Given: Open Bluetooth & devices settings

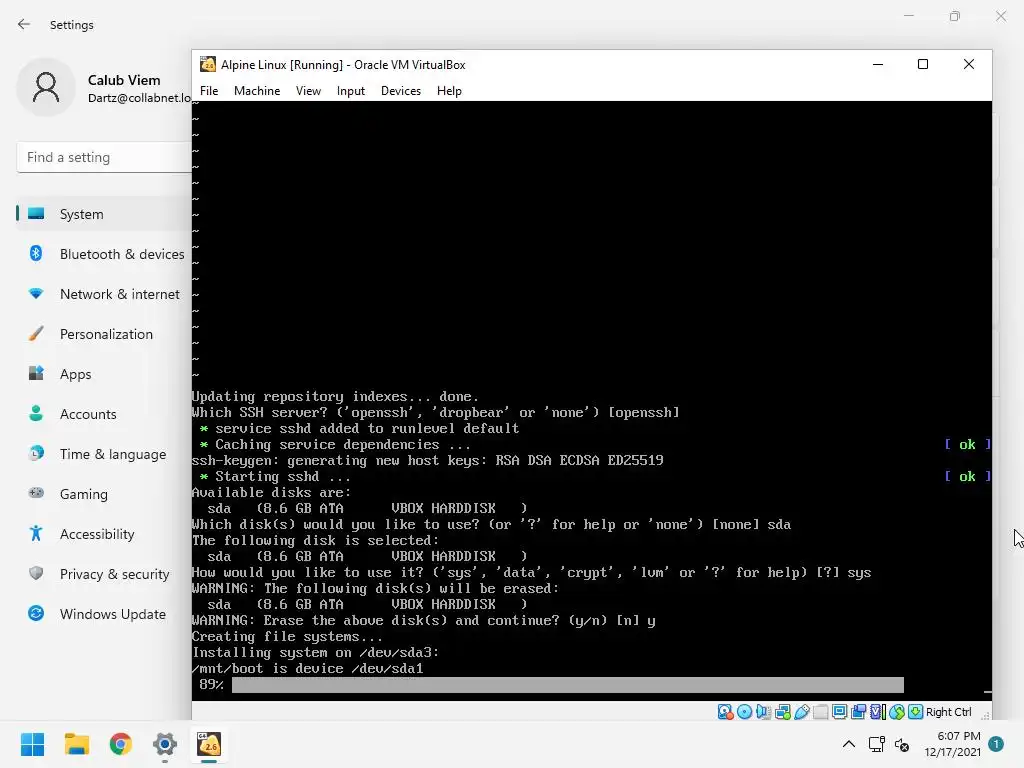Looking at the screenshot, I should tap(104, 254).
